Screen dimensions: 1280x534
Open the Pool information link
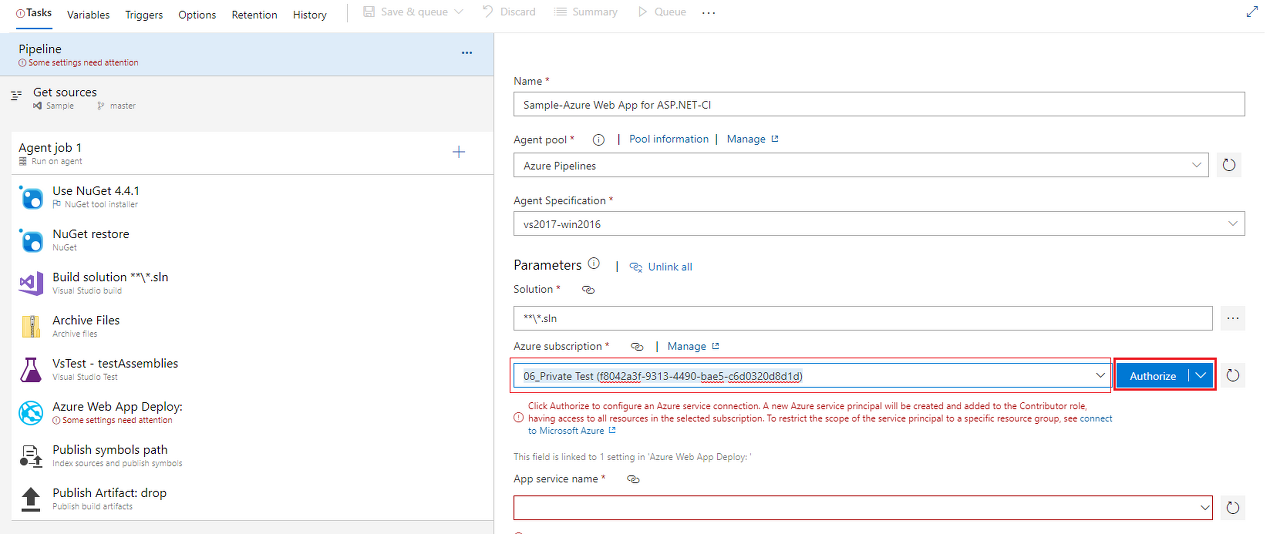pyautogui.click(x=669, y=139)
